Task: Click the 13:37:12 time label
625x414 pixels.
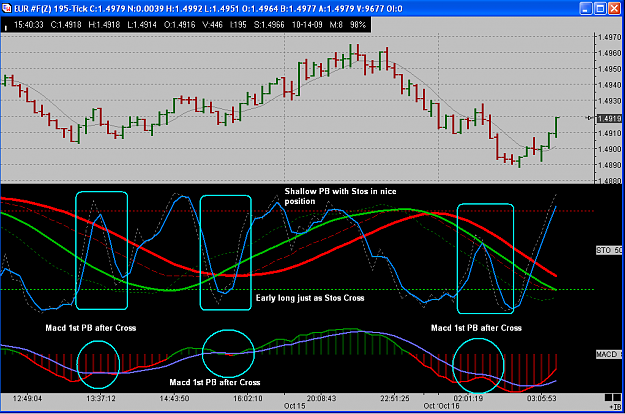Action: (101, 398)
